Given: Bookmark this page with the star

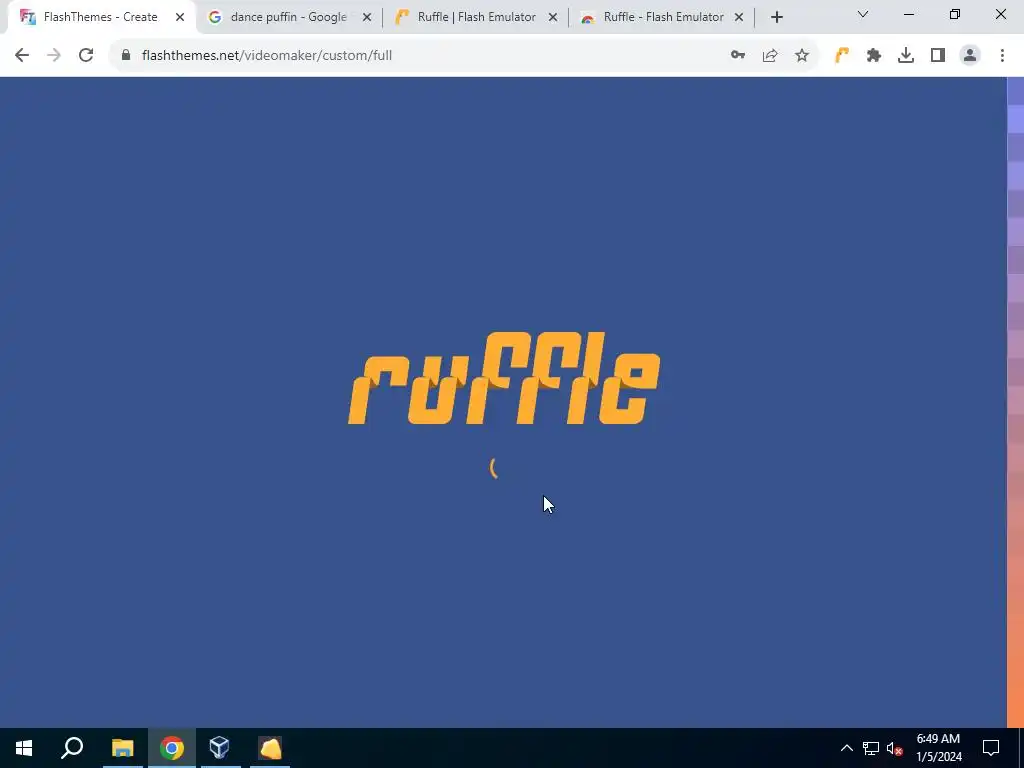Looking at the screenshot, I should click(802, 56).
